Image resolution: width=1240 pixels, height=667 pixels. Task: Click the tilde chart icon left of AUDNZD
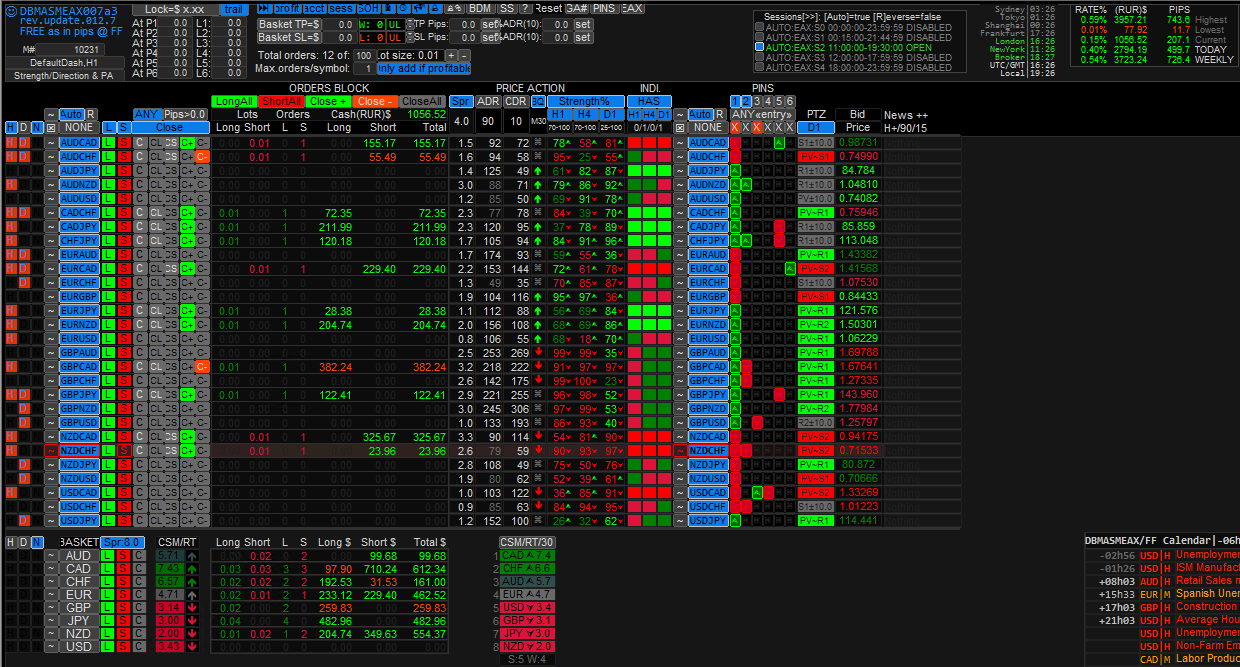pos(51,185)
